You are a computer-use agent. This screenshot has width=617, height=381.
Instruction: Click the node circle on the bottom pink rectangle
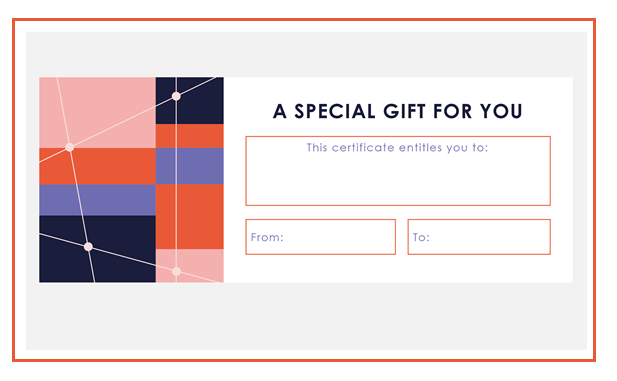[176, 271]
